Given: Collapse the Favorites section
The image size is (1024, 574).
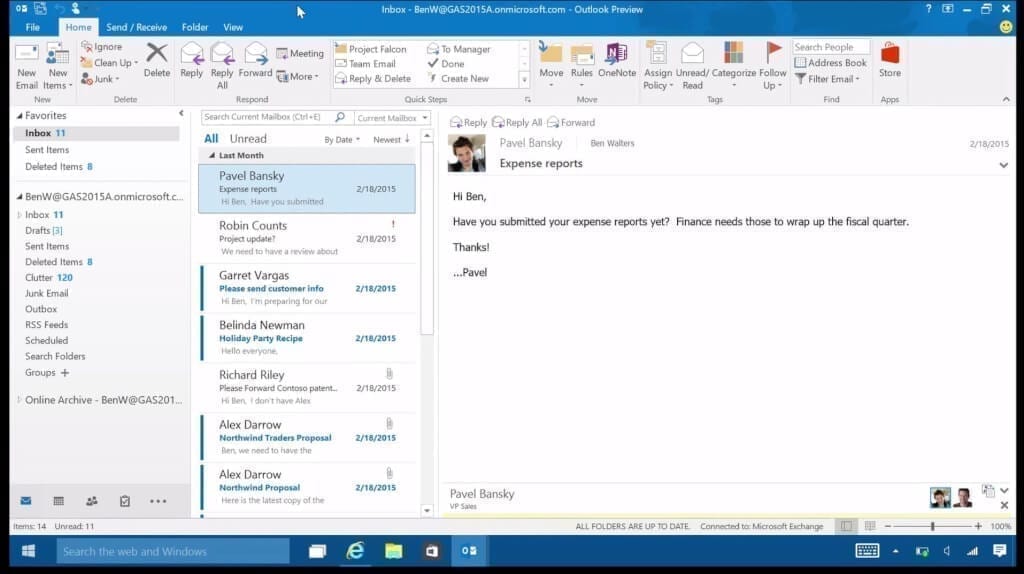Looking at the screenshot, I should 20,116.
